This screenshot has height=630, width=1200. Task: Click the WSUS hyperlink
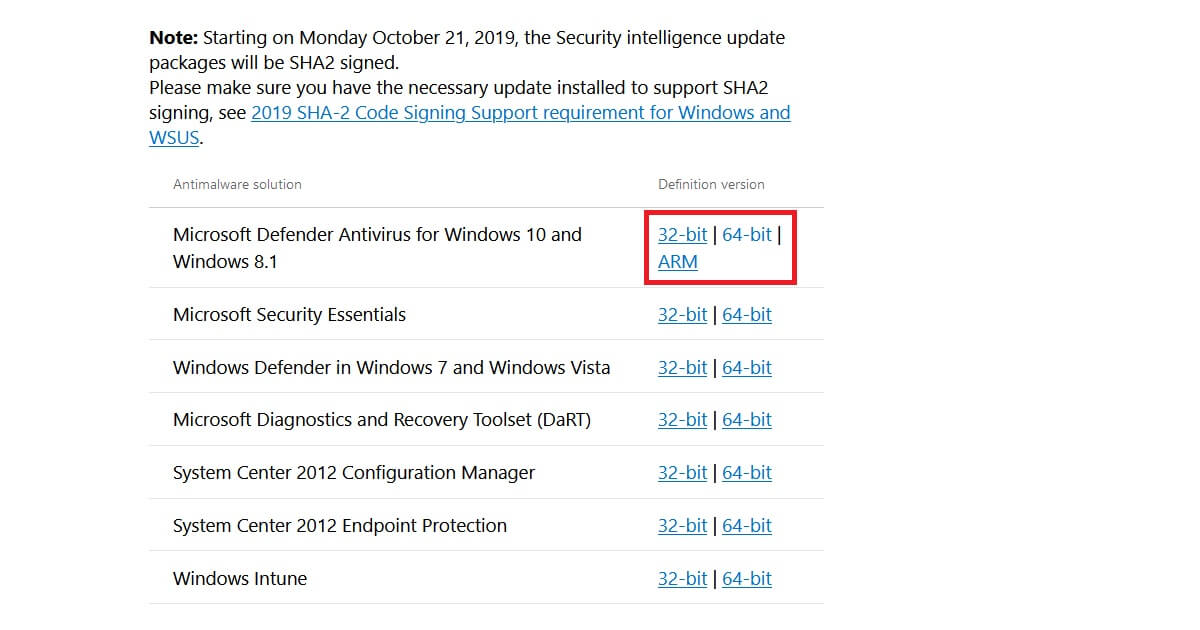173,137
